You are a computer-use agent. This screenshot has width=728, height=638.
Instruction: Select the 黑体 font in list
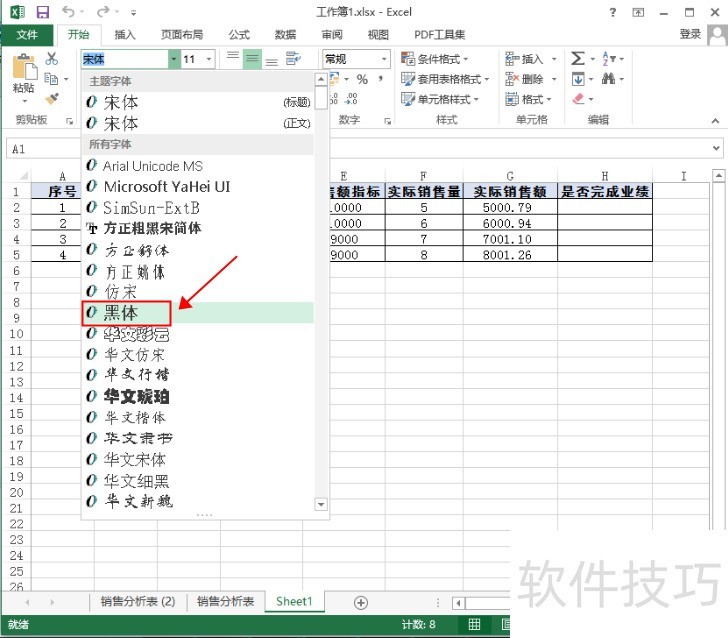pos(198,313)
